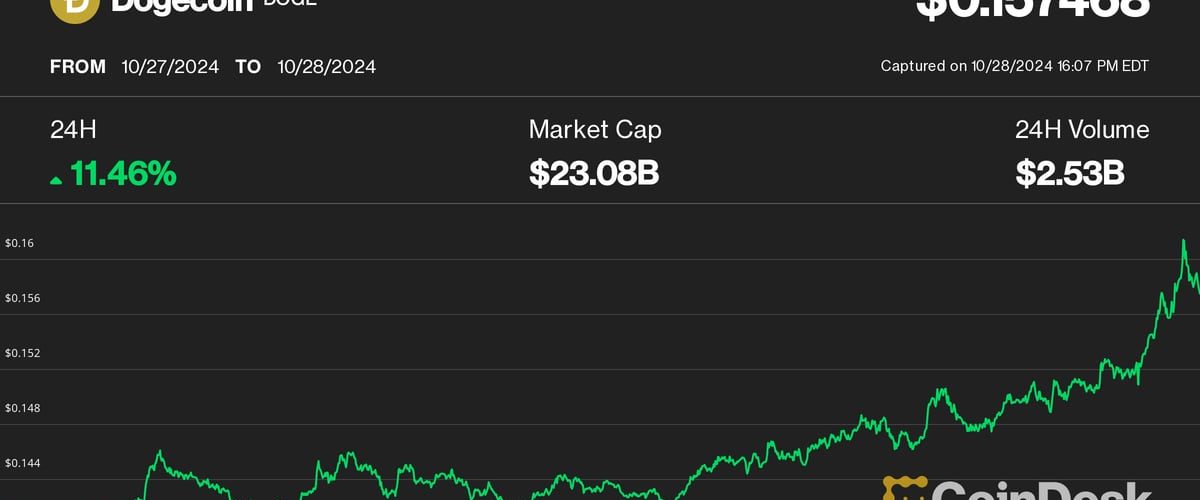This screenshot has width=1200, height=500.
Task: Click the captured-on timestamp text
Action: pos(1014,66)
